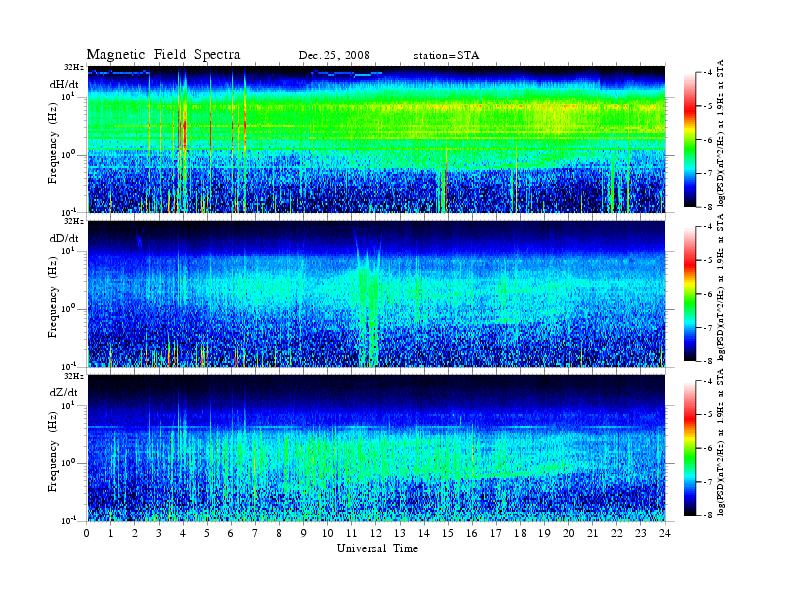Screen dimensions: 792x612
Task: Click the 'Magnetic Field Spectra' title
Action: point(163,55)
